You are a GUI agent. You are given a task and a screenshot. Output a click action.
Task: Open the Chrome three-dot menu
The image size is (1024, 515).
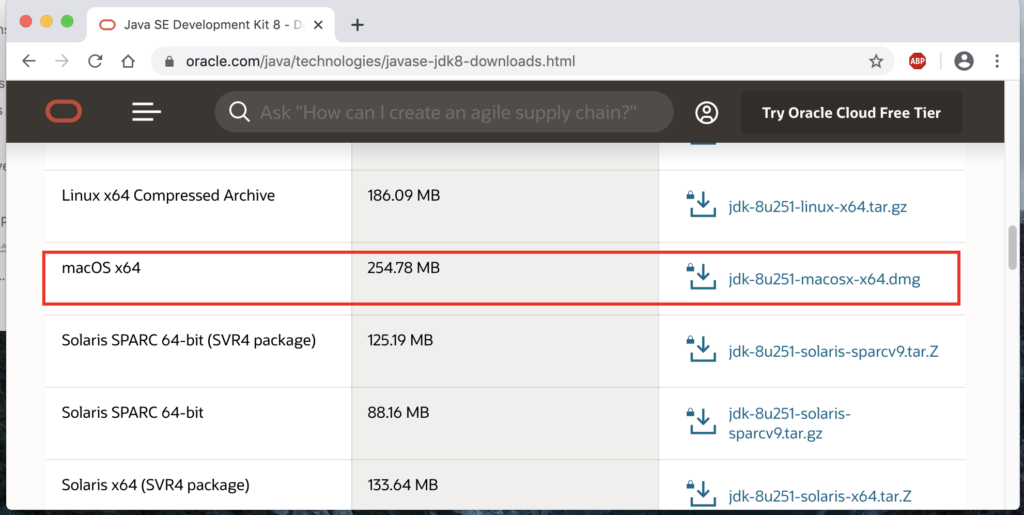tap(997, 61)
